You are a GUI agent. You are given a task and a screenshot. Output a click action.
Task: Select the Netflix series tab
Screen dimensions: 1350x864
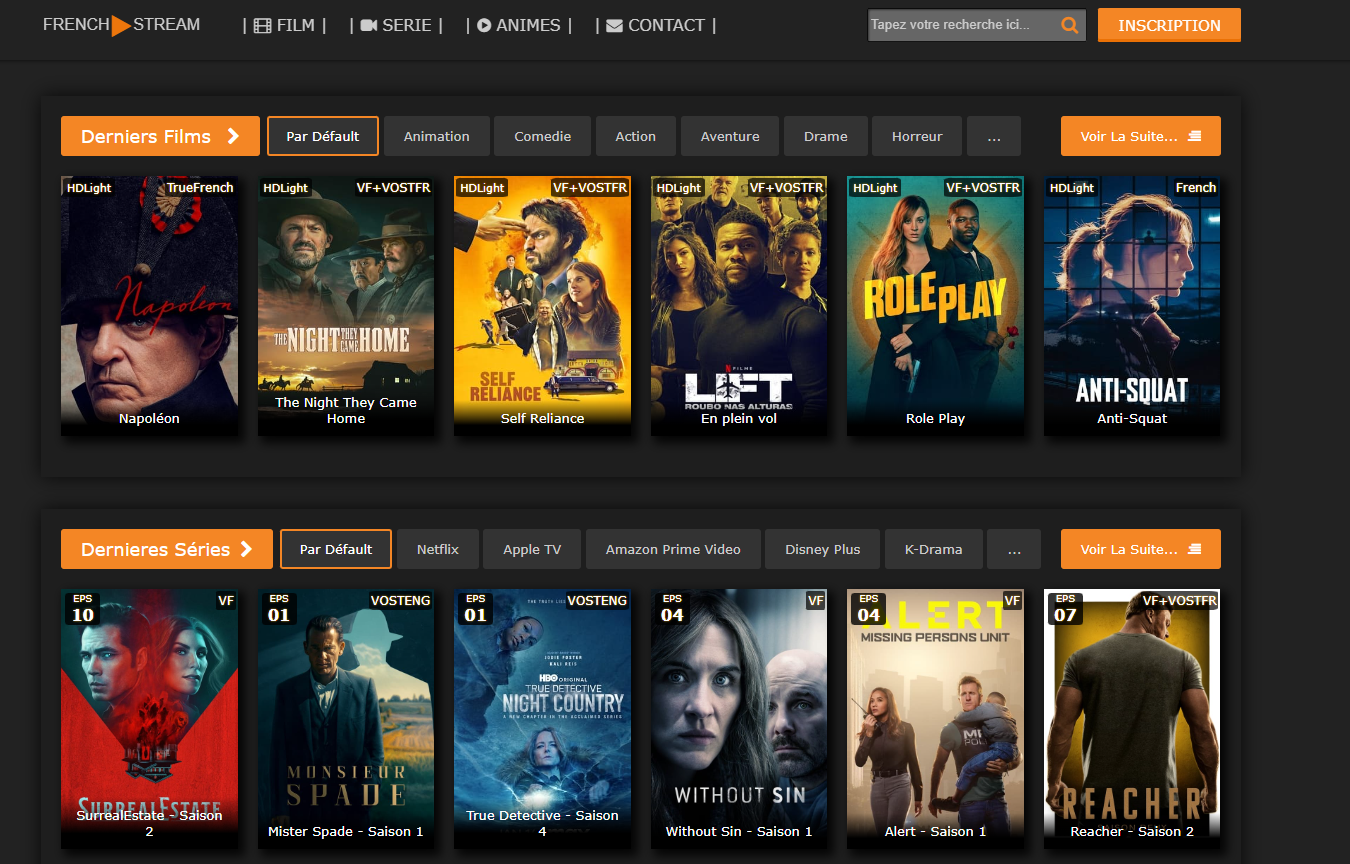point(437,550)
